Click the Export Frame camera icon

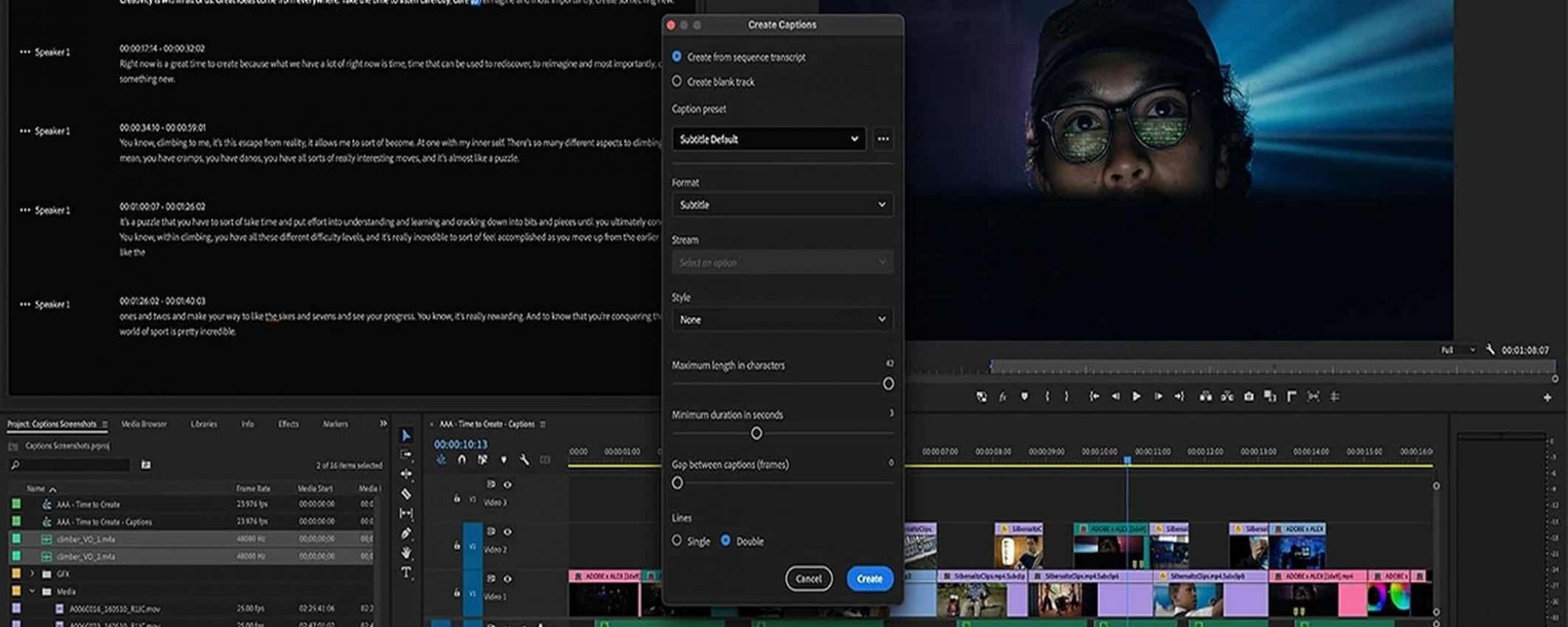(1248, 397)
